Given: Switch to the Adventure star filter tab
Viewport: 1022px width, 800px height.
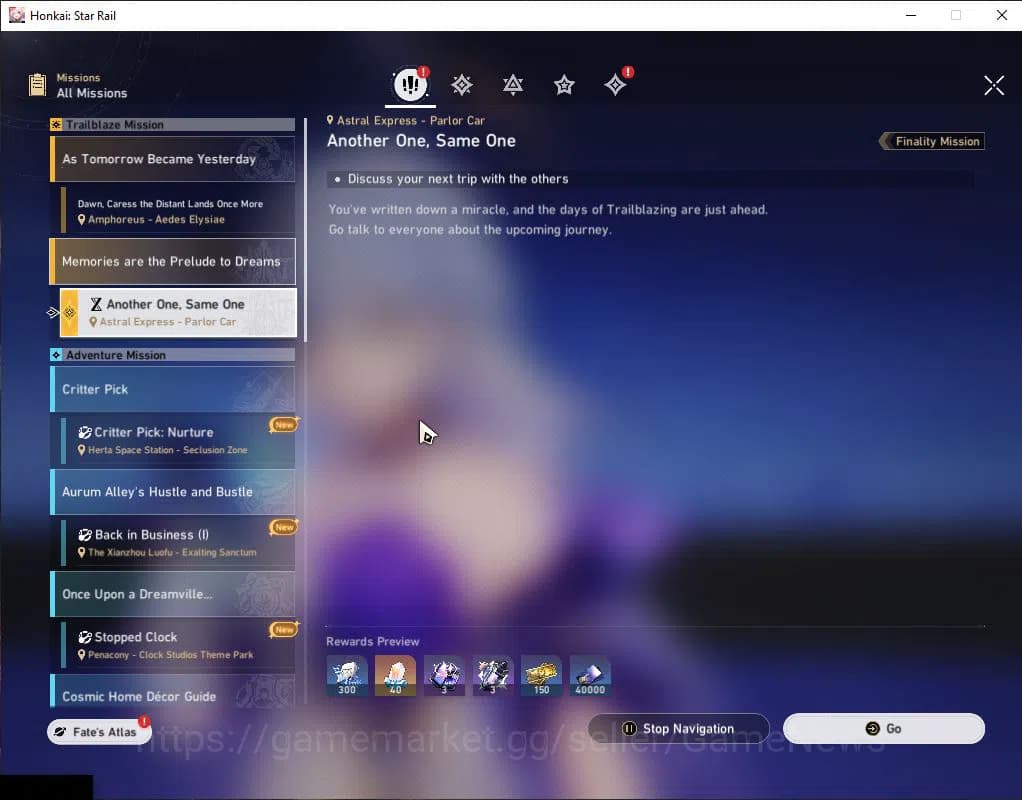Looking at the screenshot, I should (564, 85).
